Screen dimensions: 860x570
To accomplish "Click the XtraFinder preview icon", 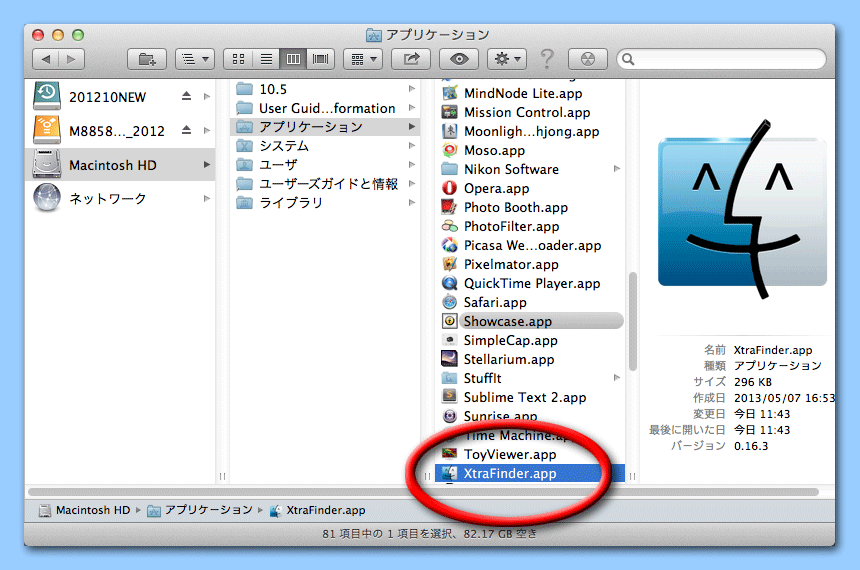I will 742,211.
